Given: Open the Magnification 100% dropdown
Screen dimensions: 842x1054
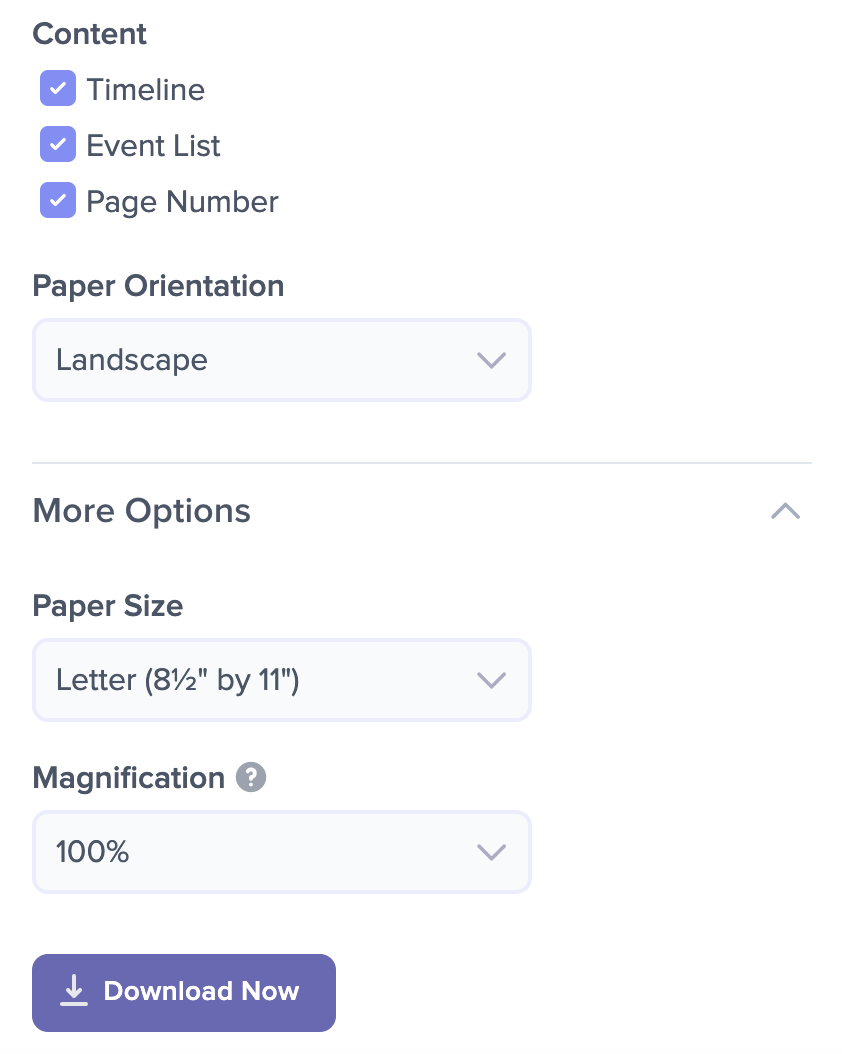Looking at the screenshot, I should pos(282,852).
